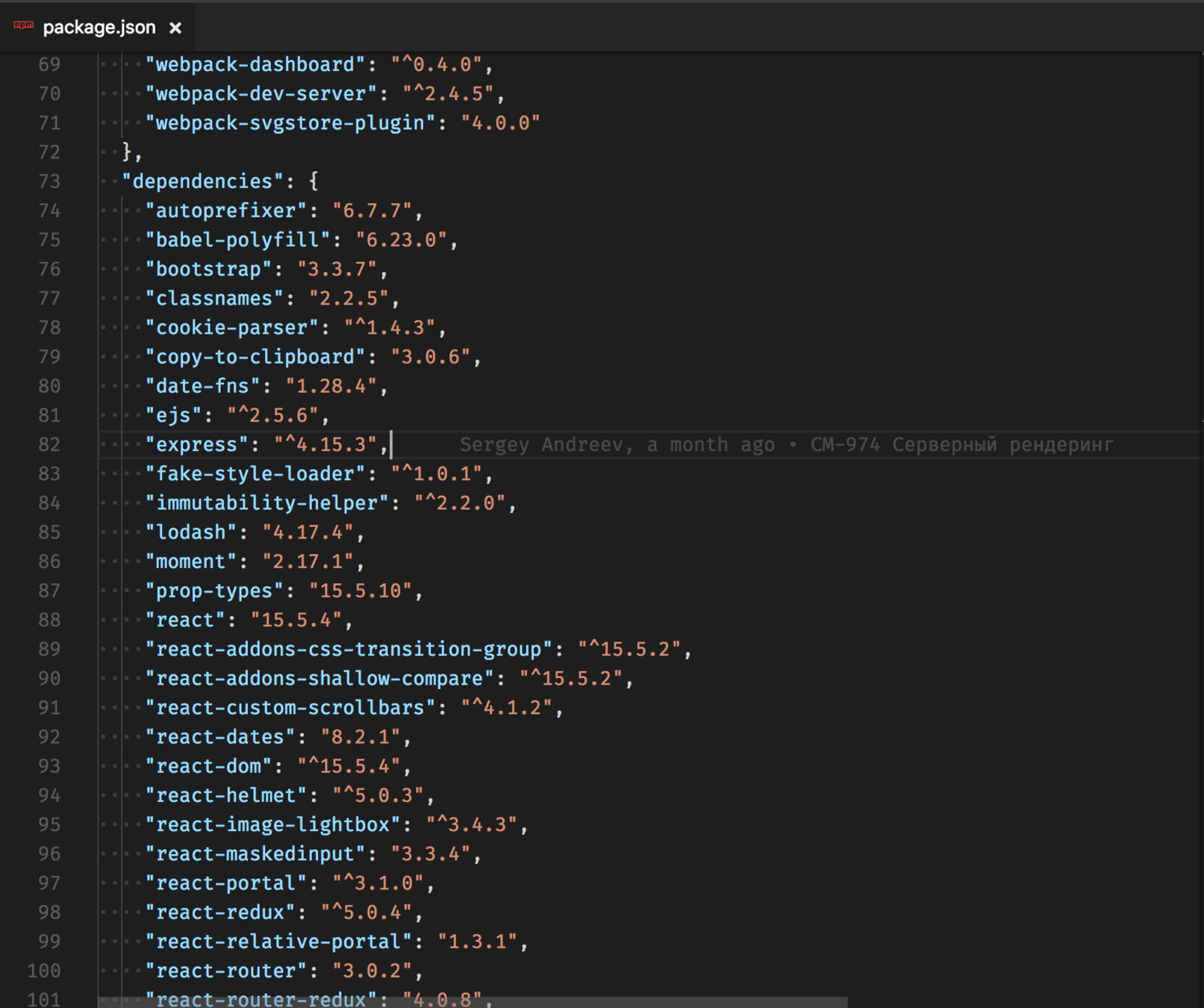Click the version value "6.7.7"
The width and height of the screenshot is (1204, 1008).
[372, 211]
